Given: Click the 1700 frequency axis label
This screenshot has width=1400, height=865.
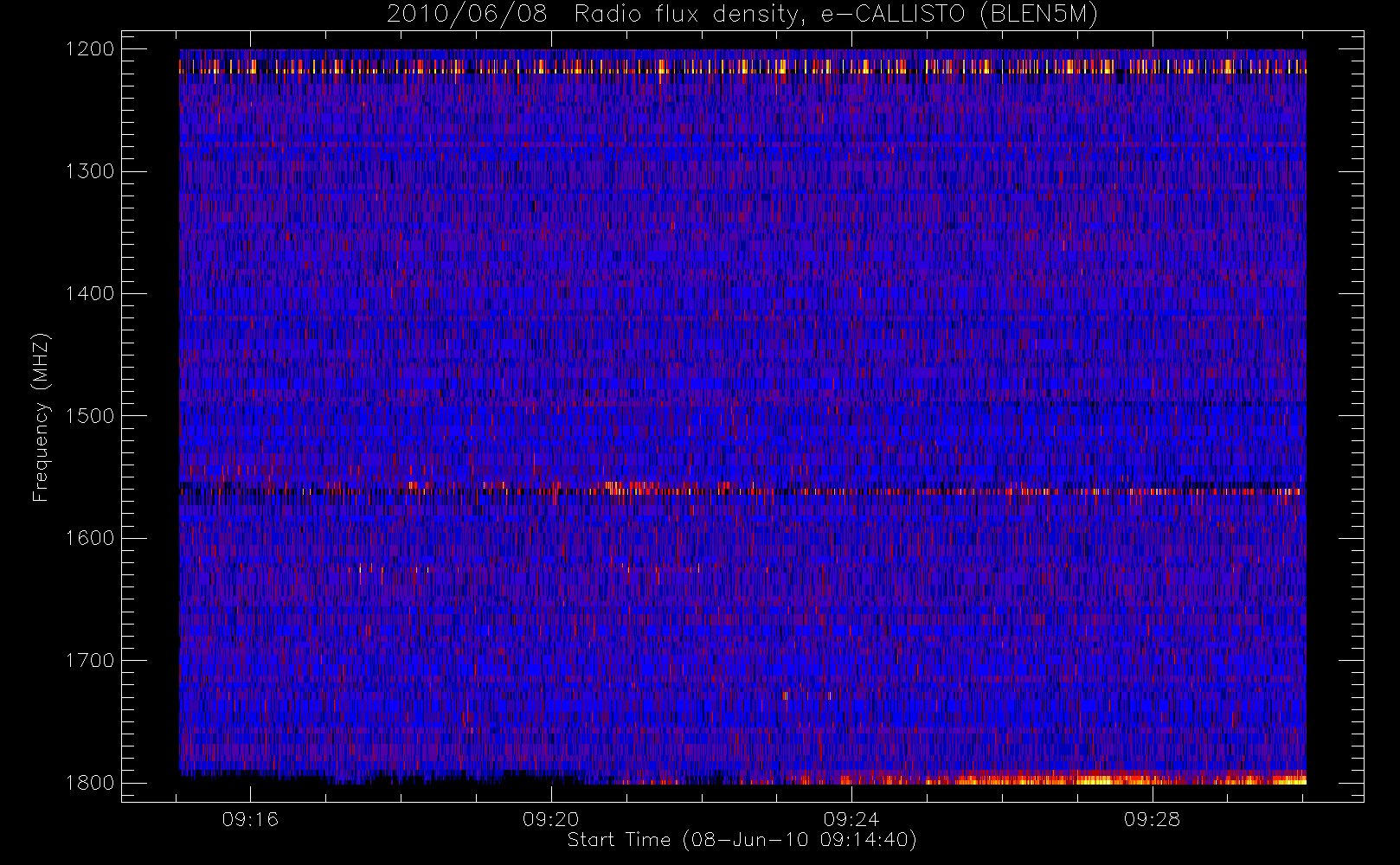Looking at the screenshot, I should pos(90,660).
